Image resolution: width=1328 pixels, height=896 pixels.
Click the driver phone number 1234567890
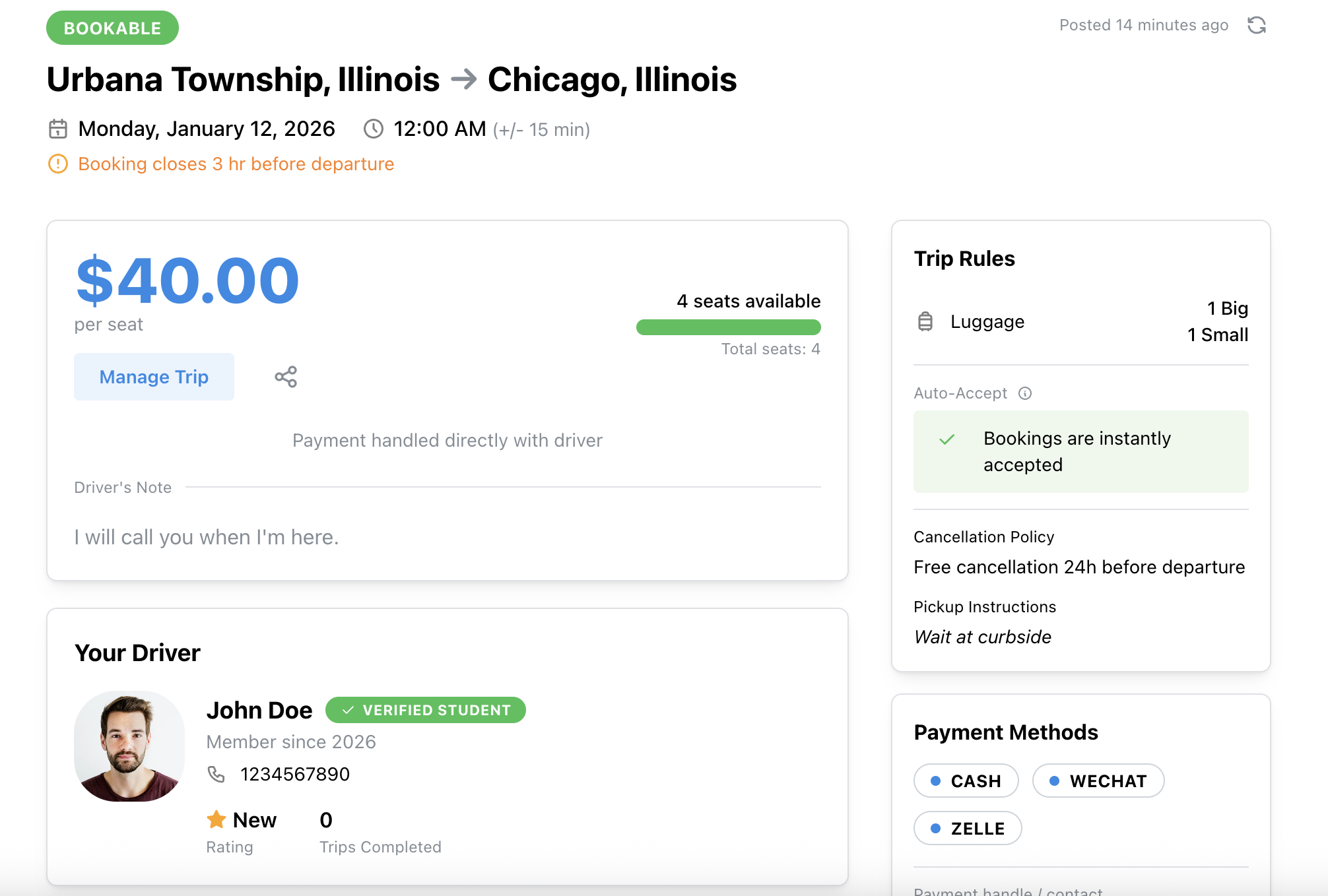point(295,774)
